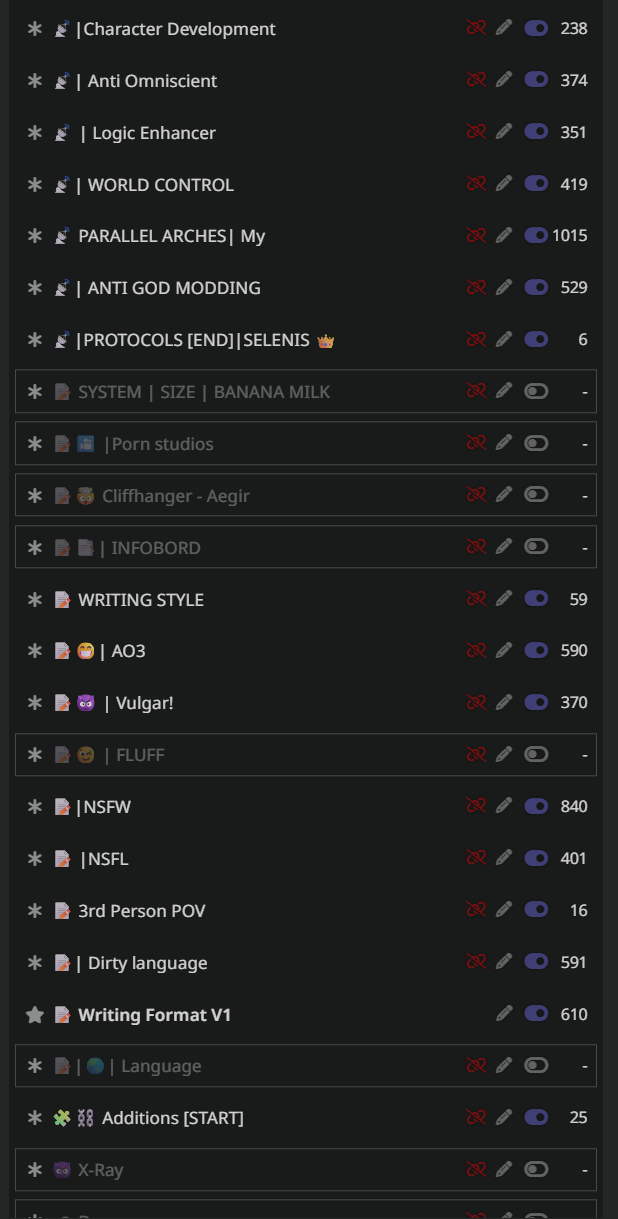Disable the PARALLEL ARCHES prompt toggle
The height and width of the screenshot is (1219, 618).
(x=536, y=236)
